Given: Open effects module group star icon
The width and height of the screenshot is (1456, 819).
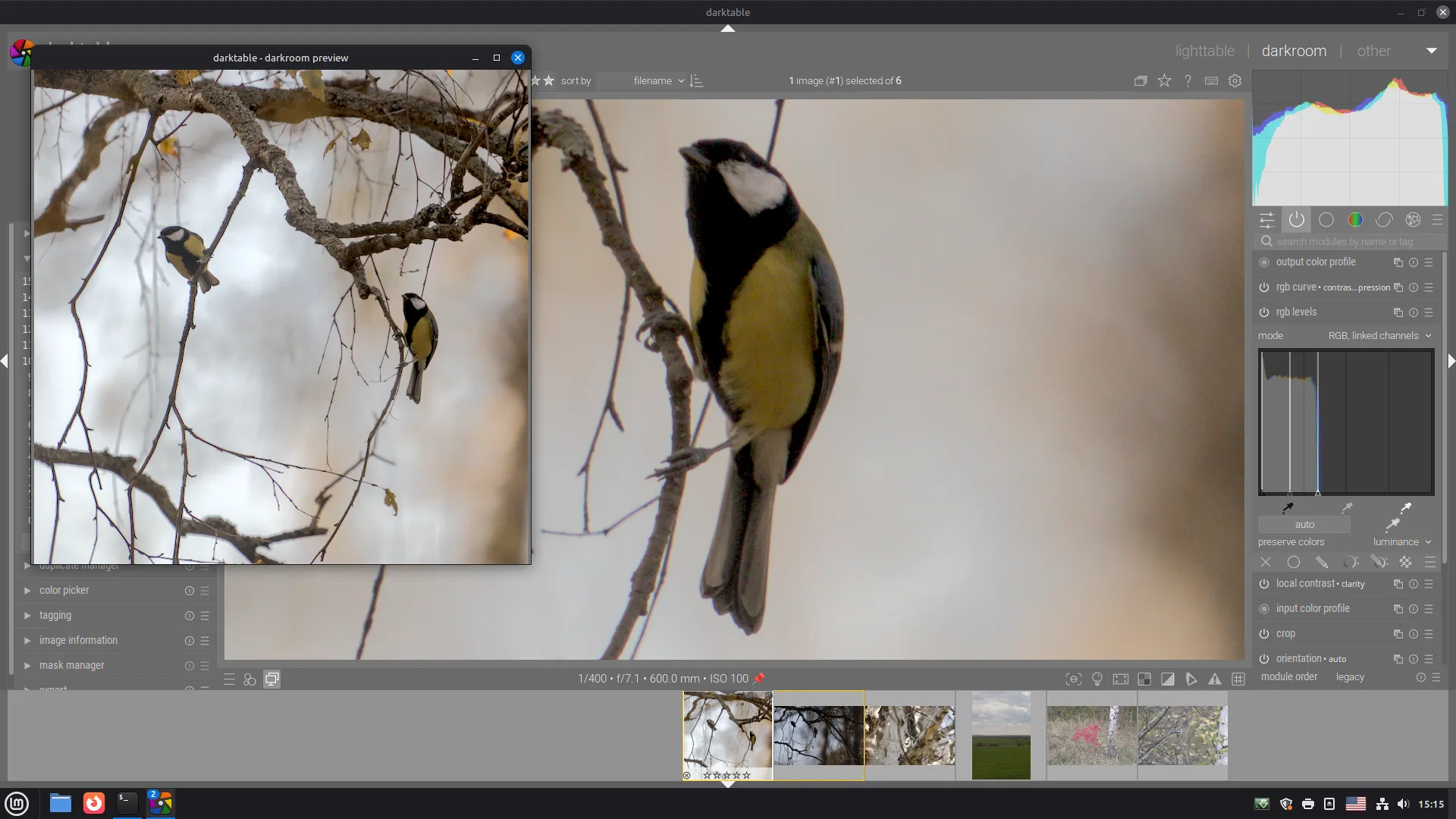Looking at the screenshot, I should point(1413,220).
